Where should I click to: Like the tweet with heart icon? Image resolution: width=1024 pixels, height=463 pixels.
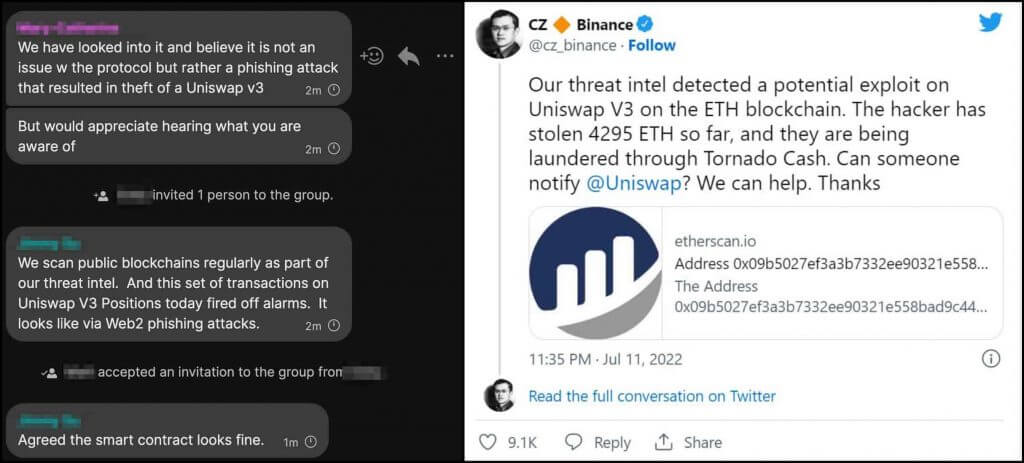pyautogui.click(x=489, y=441)
